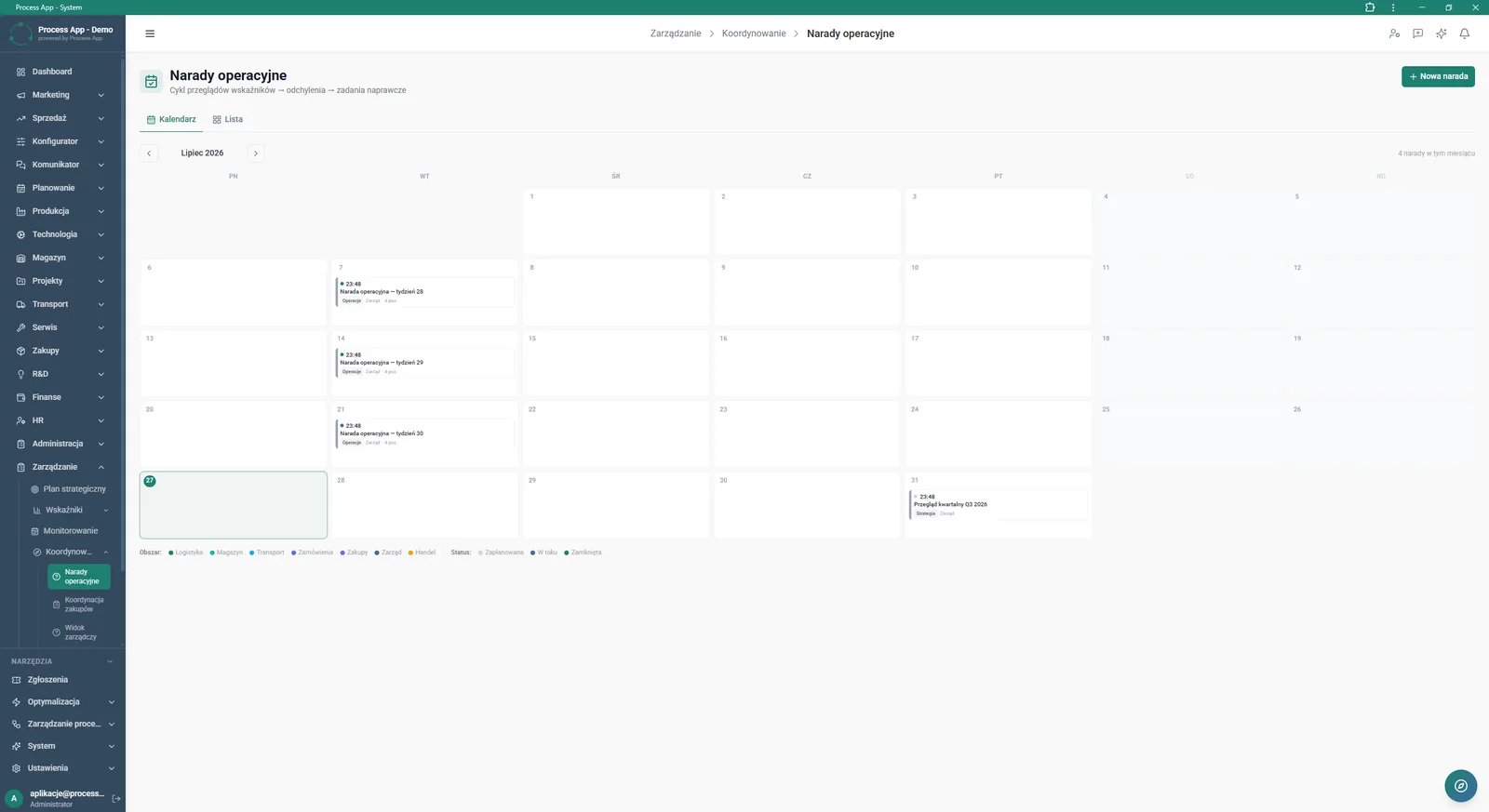The width and height of the screenshot is (1489, 812).
Task: Open the window's three-dot options menu
Action: click(x=1393, y=7)
